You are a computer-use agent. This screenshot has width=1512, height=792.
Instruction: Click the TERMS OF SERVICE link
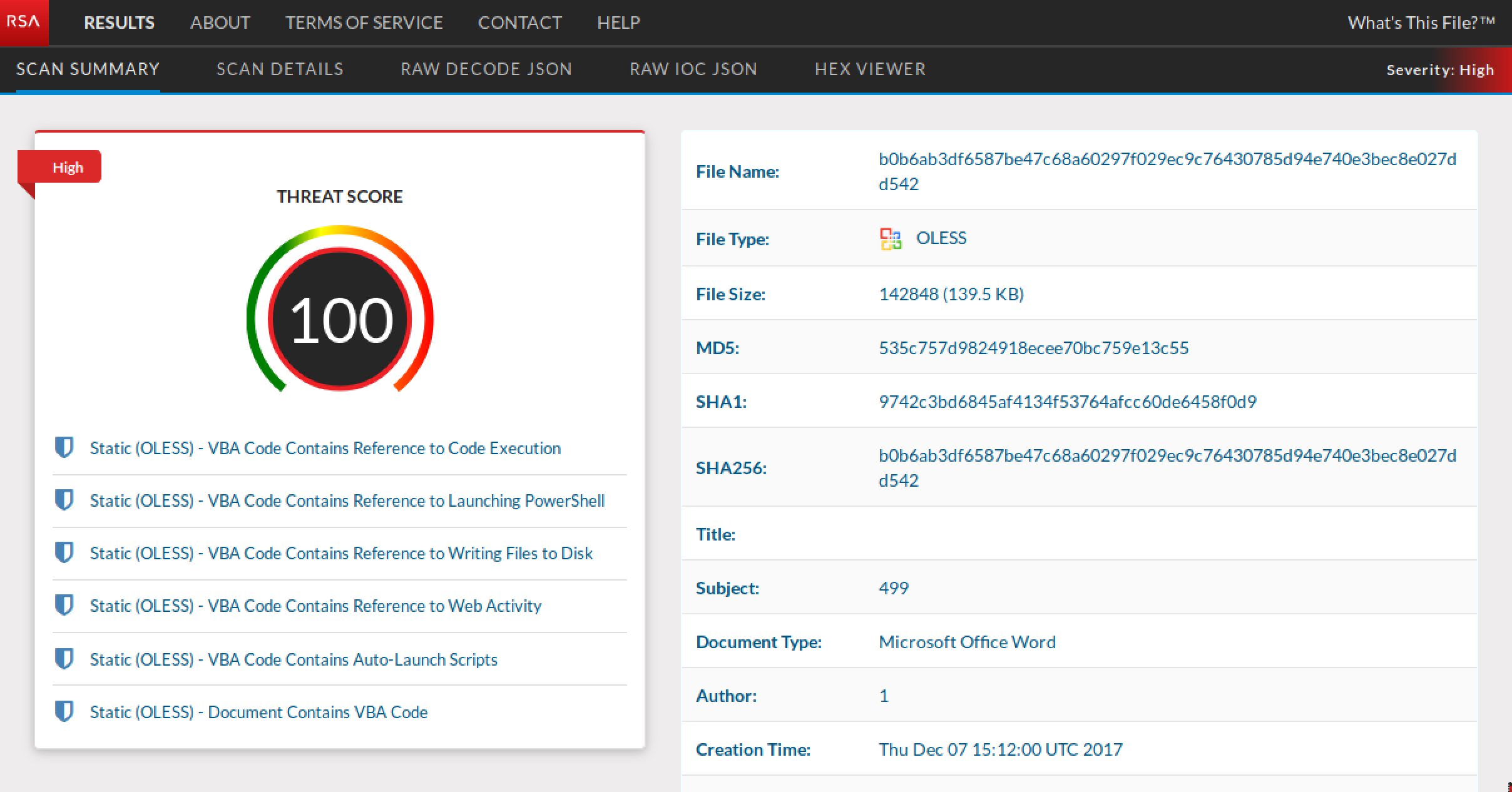click(364, 23)
